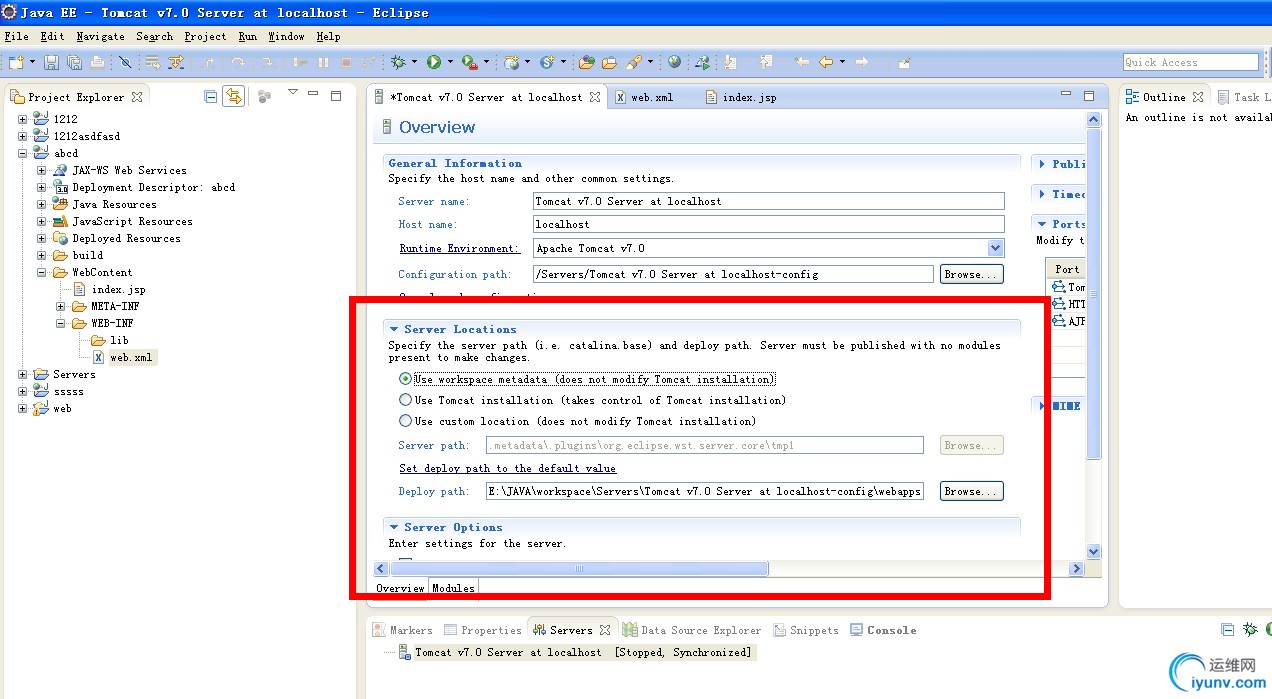Open the Navigate menu
The image size is (1272, 699).
click(100, 36)
